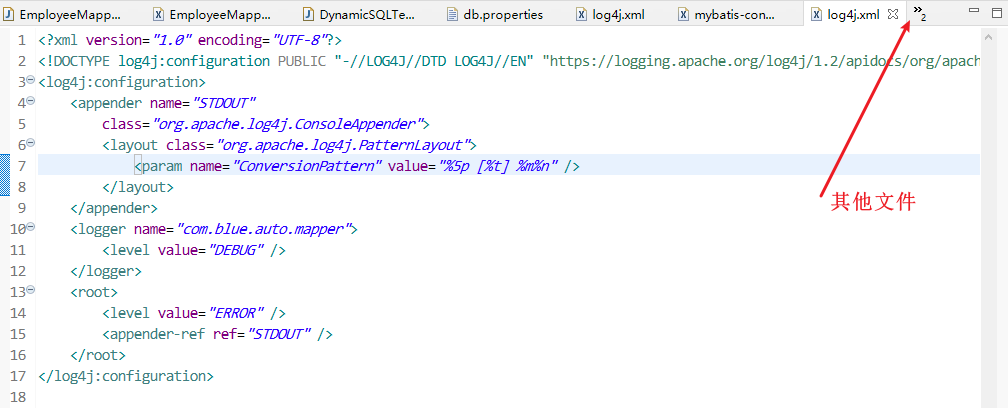Open the db.properties editor tab
This screenshot has width=1008, height=408.
tap(495, 13)
